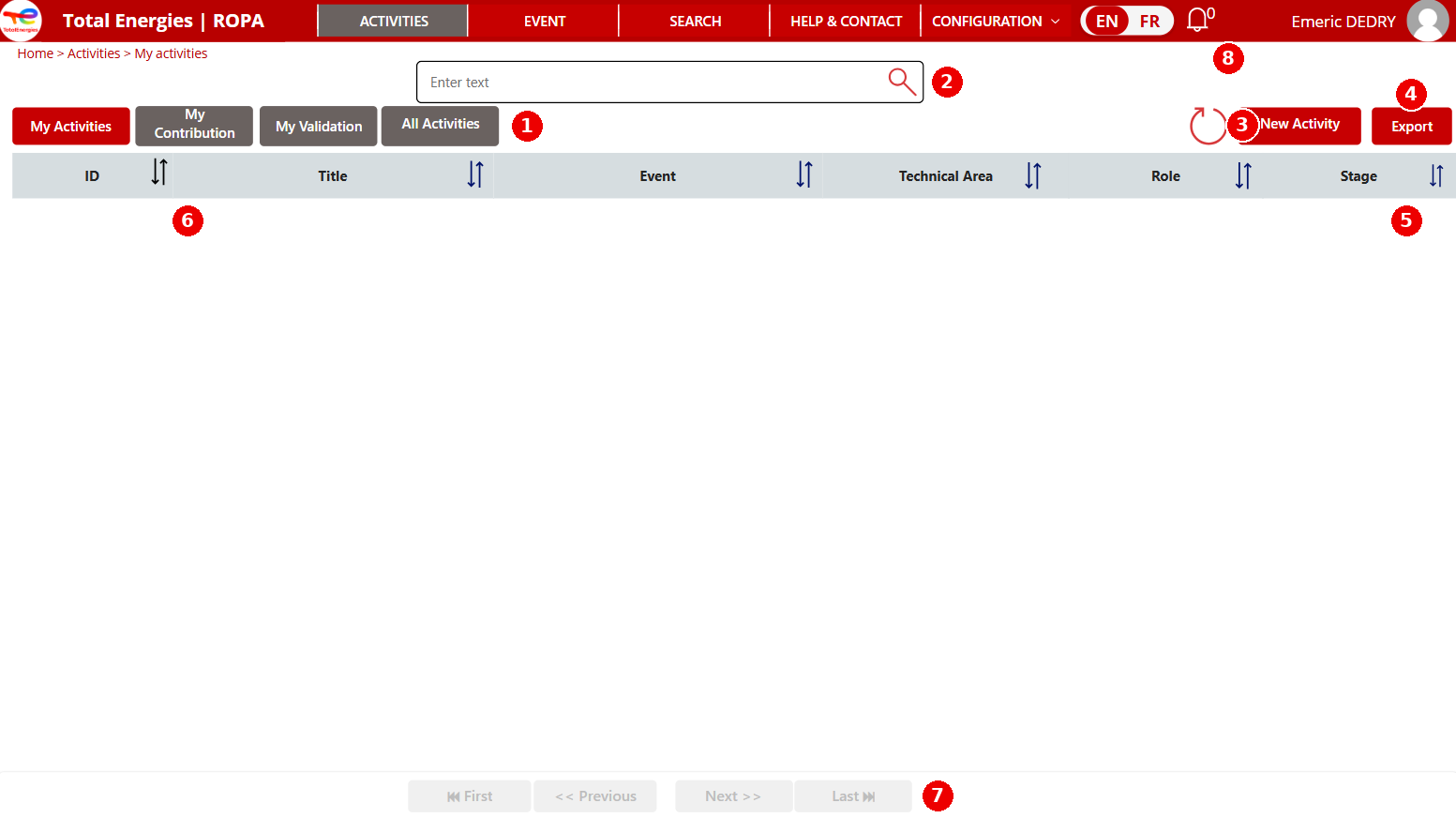Follow the My activities breadcrumb link
1456x818 pixels.
[x=171, y=53]
